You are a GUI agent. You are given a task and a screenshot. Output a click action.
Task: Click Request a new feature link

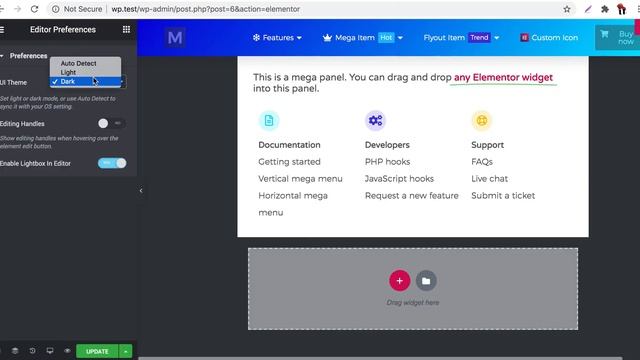[x=411, y=196]
